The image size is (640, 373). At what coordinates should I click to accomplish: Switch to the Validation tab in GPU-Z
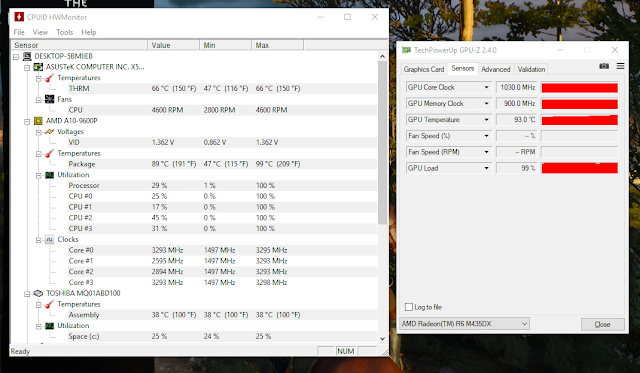(x=531, y=69)
